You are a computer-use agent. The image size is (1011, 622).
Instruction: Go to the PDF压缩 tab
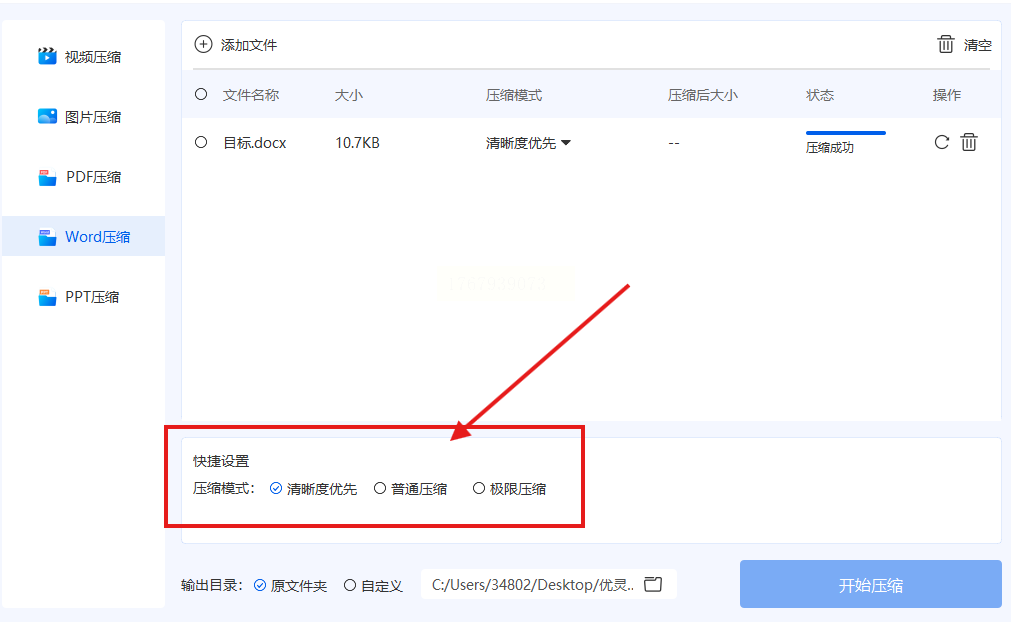(x=84, y=177)
